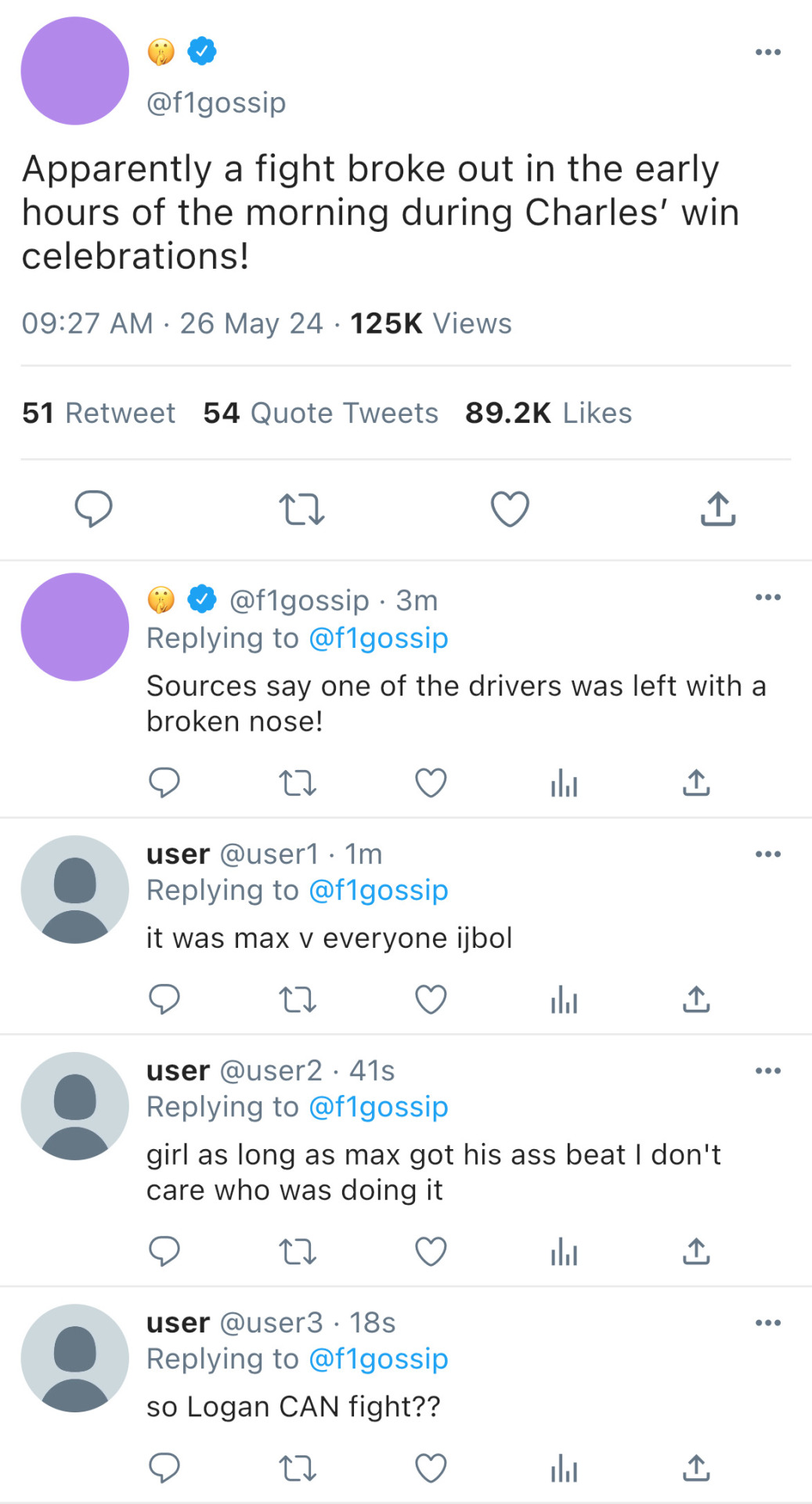Open the purple f1gossip profile picture at top
The image size is (812, 1504).
(x=75, y=71)
